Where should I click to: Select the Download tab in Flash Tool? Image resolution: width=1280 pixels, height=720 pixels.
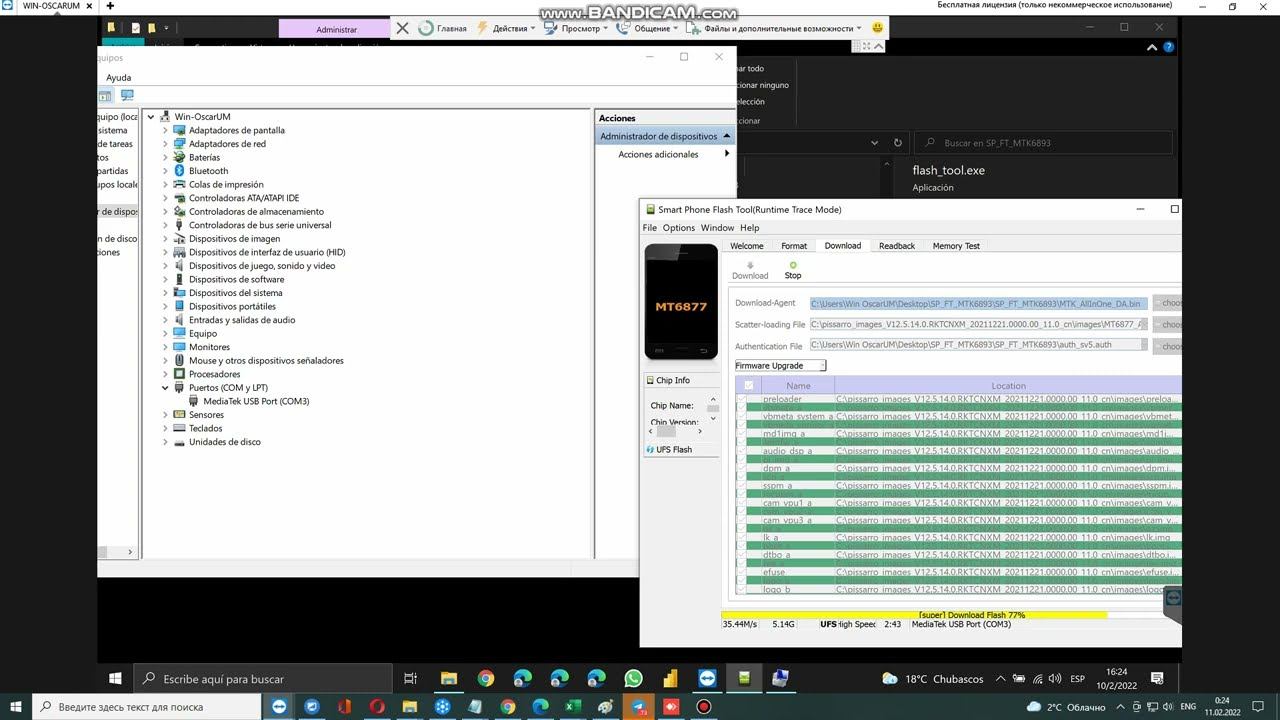tap(843, 246)
